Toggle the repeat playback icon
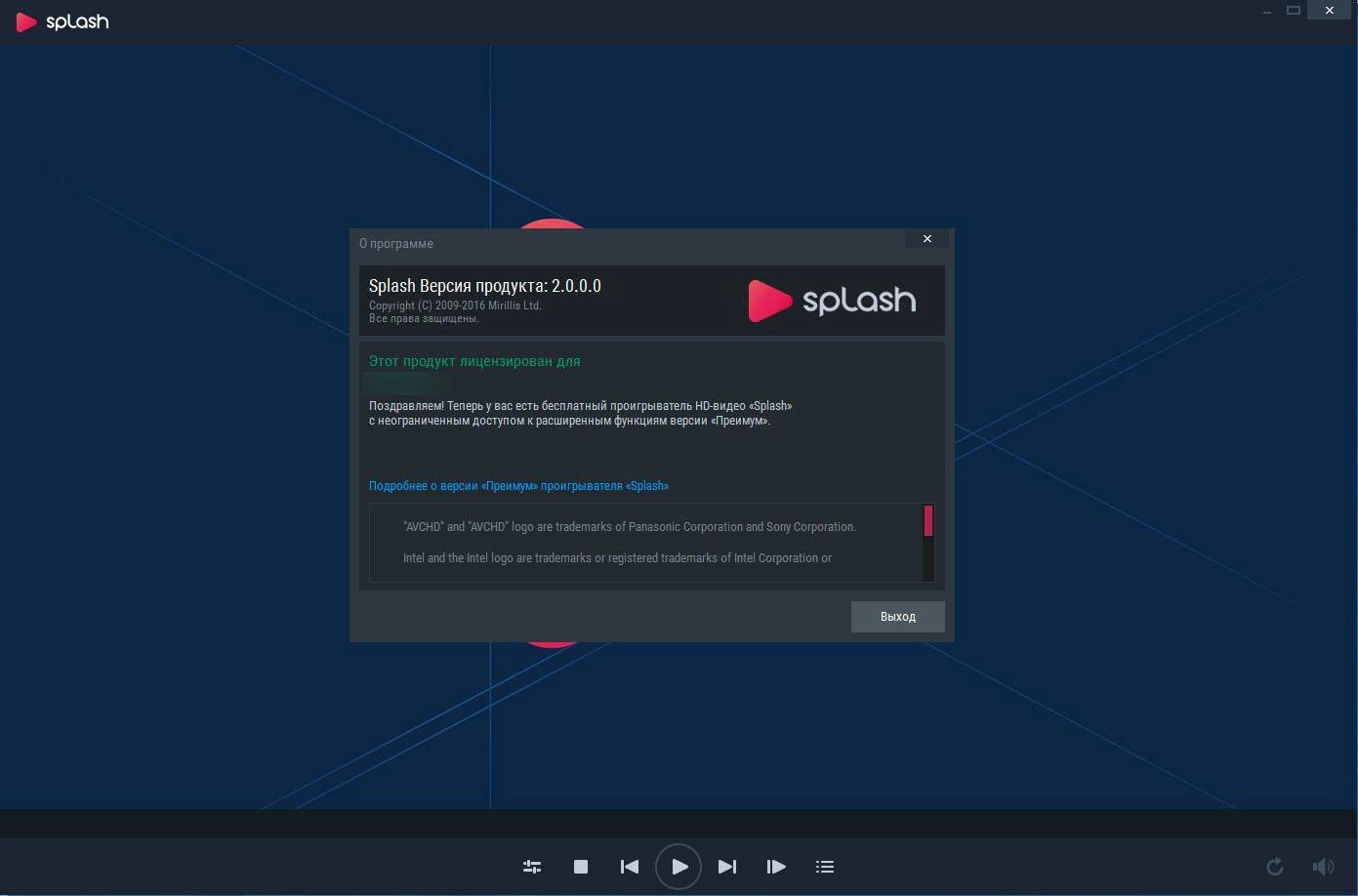Image resolution: width=1358 pixels, height=896 pixels. 1275,867
